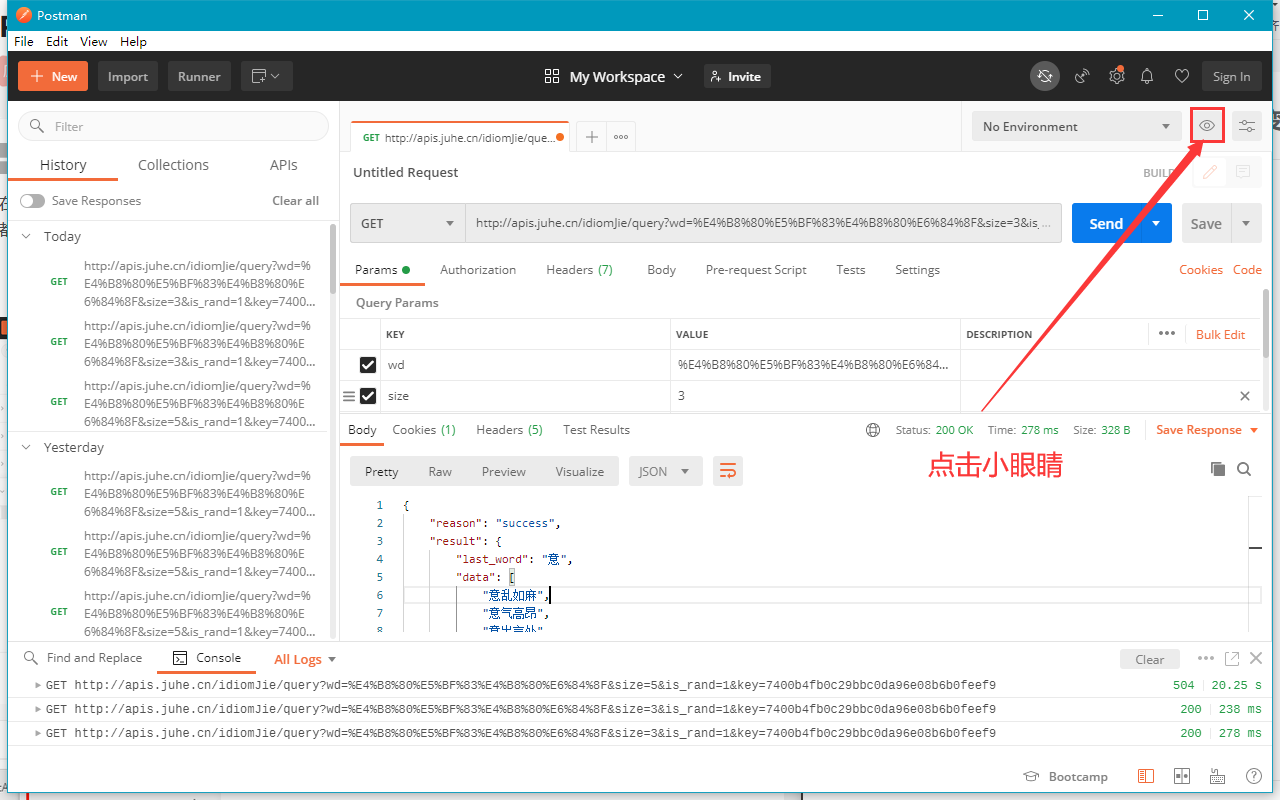Image resolution: width=1280 pixels, height=800 pixels.
Task: Click the heart icon in header
Action: coord(1181,76)
